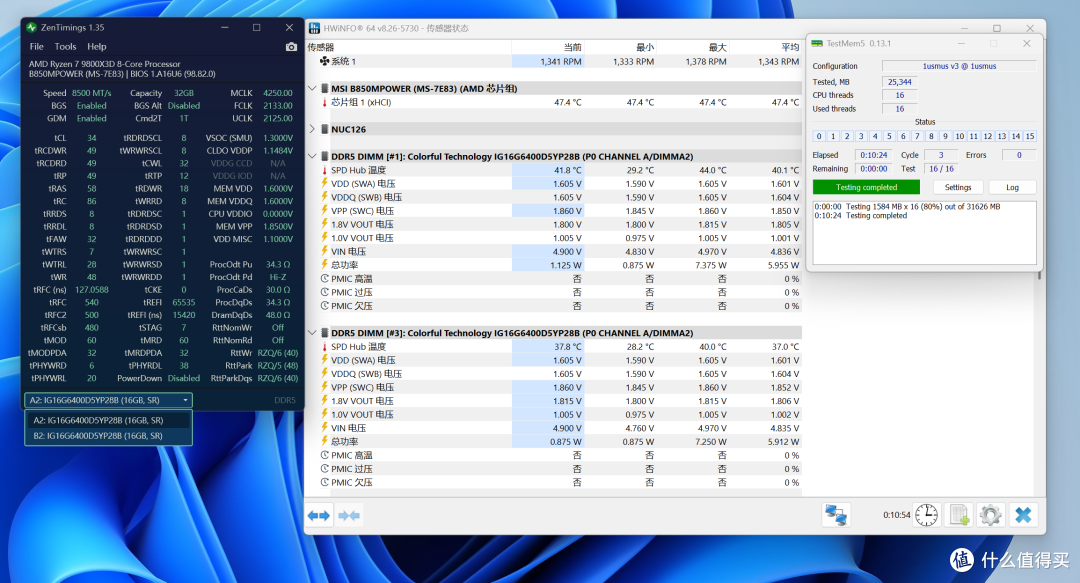The height and width of the screenshot is (583, 1080).
Task: Expand the NUC126 sensor group
Action: pos(312,129)
